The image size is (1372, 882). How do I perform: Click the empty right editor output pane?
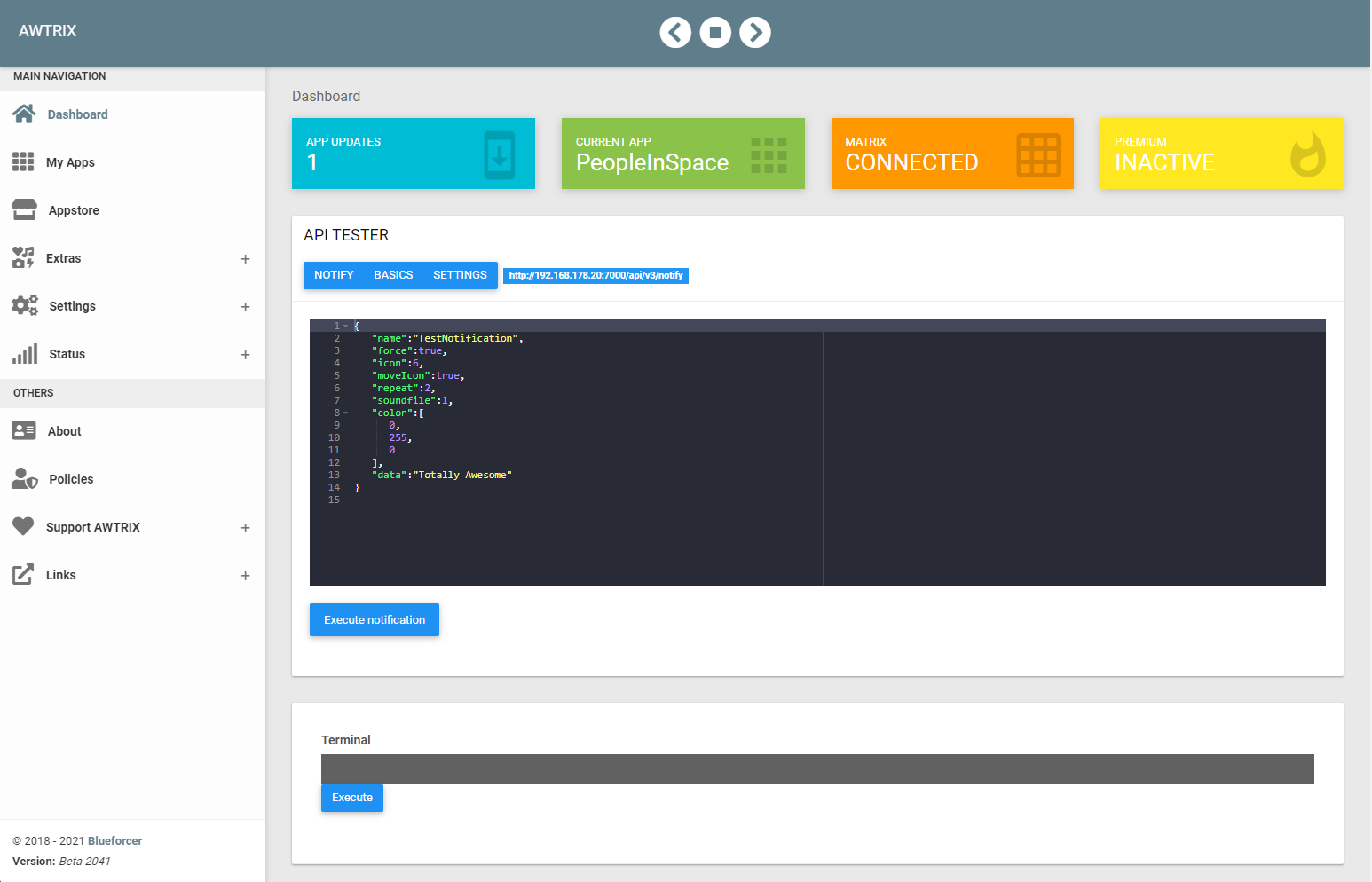(1075, 459)
